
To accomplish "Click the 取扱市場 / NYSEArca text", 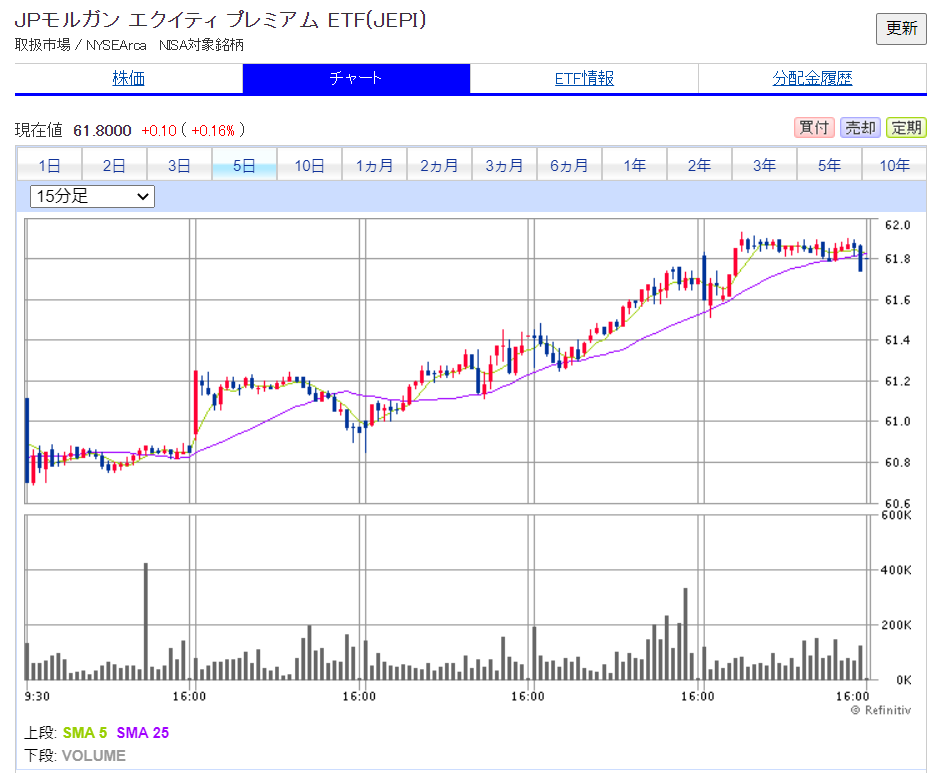I will pos(80,45).
